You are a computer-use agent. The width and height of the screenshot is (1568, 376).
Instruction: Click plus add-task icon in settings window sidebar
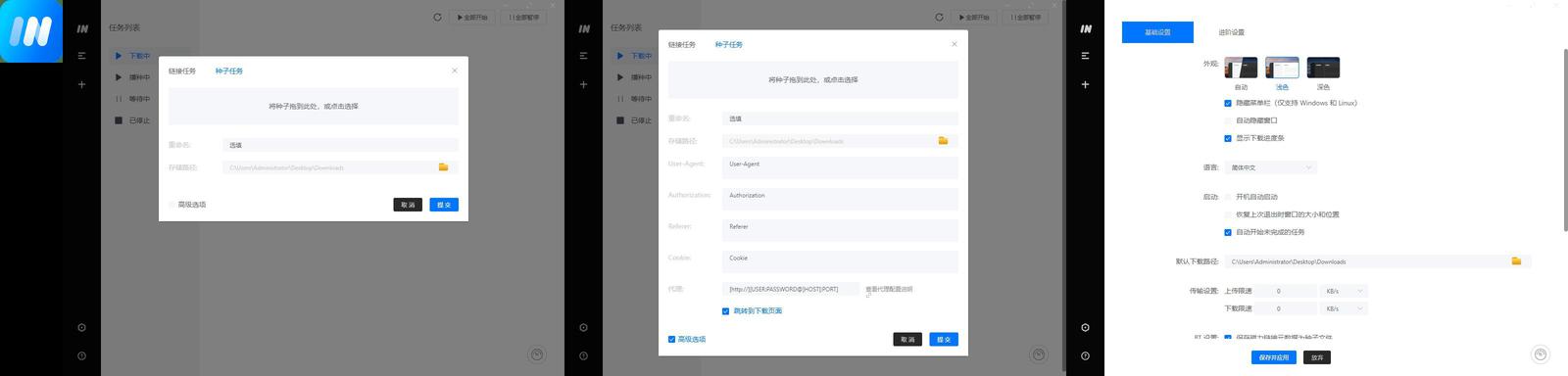pyautogui.click(x=1085, y=84)
